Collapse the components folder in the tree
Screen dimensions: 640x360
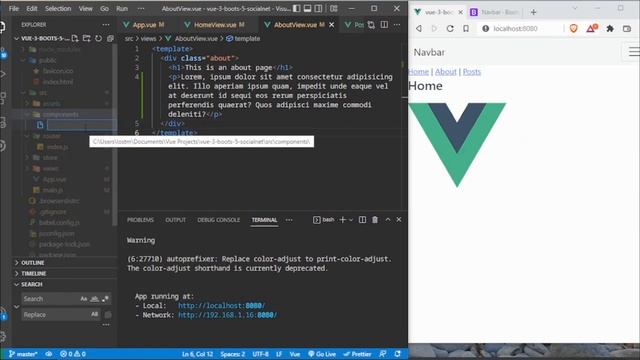click(27, 114)
